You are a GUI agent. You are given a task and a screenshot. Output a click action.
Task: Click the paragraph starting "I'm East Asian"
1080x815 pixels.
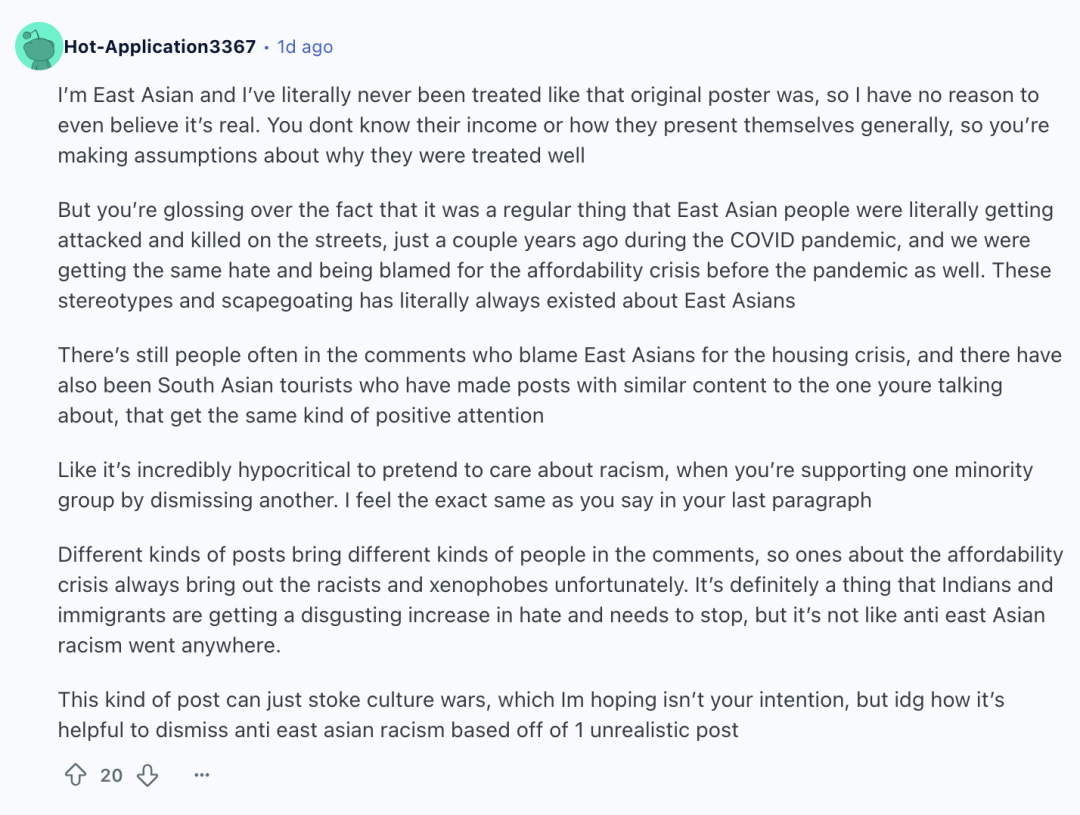[554, 125]
